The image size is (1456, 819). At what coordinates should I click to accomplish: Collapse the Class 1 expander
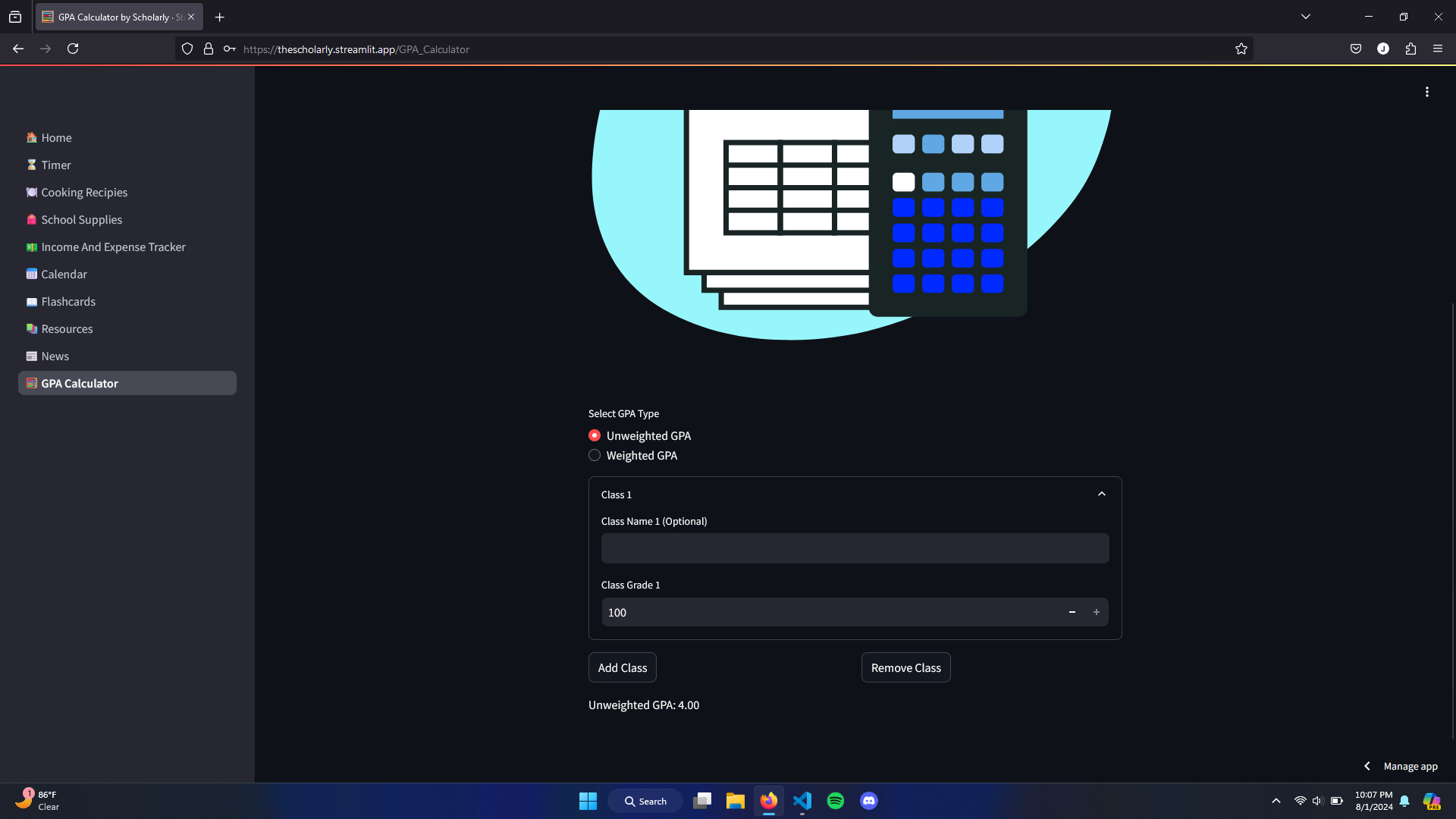point(1101,494)
